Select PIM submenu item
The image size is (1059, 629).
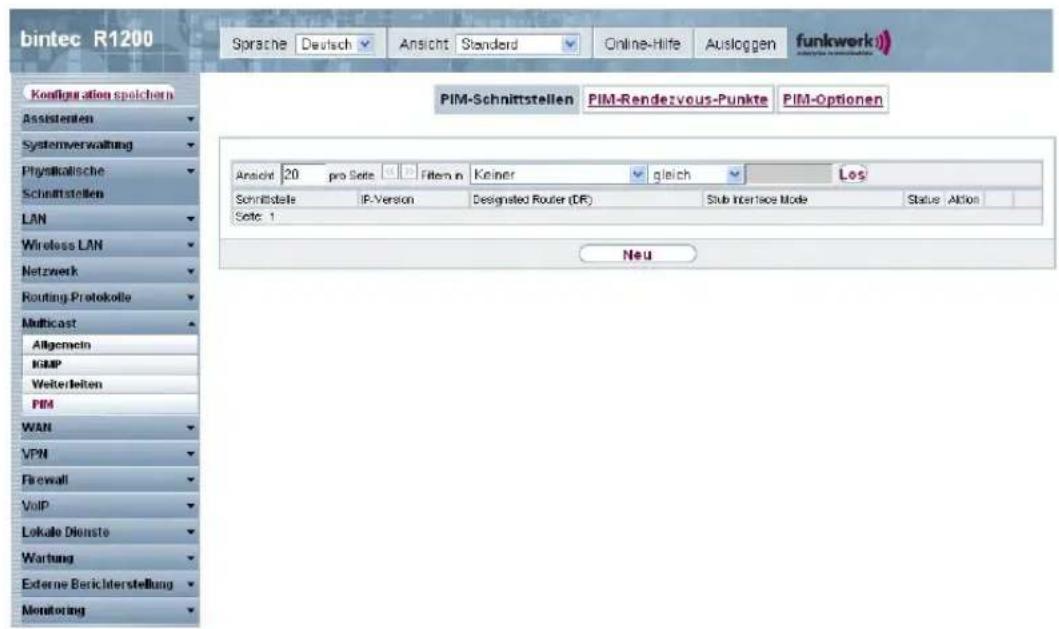(x=111, y=404)
